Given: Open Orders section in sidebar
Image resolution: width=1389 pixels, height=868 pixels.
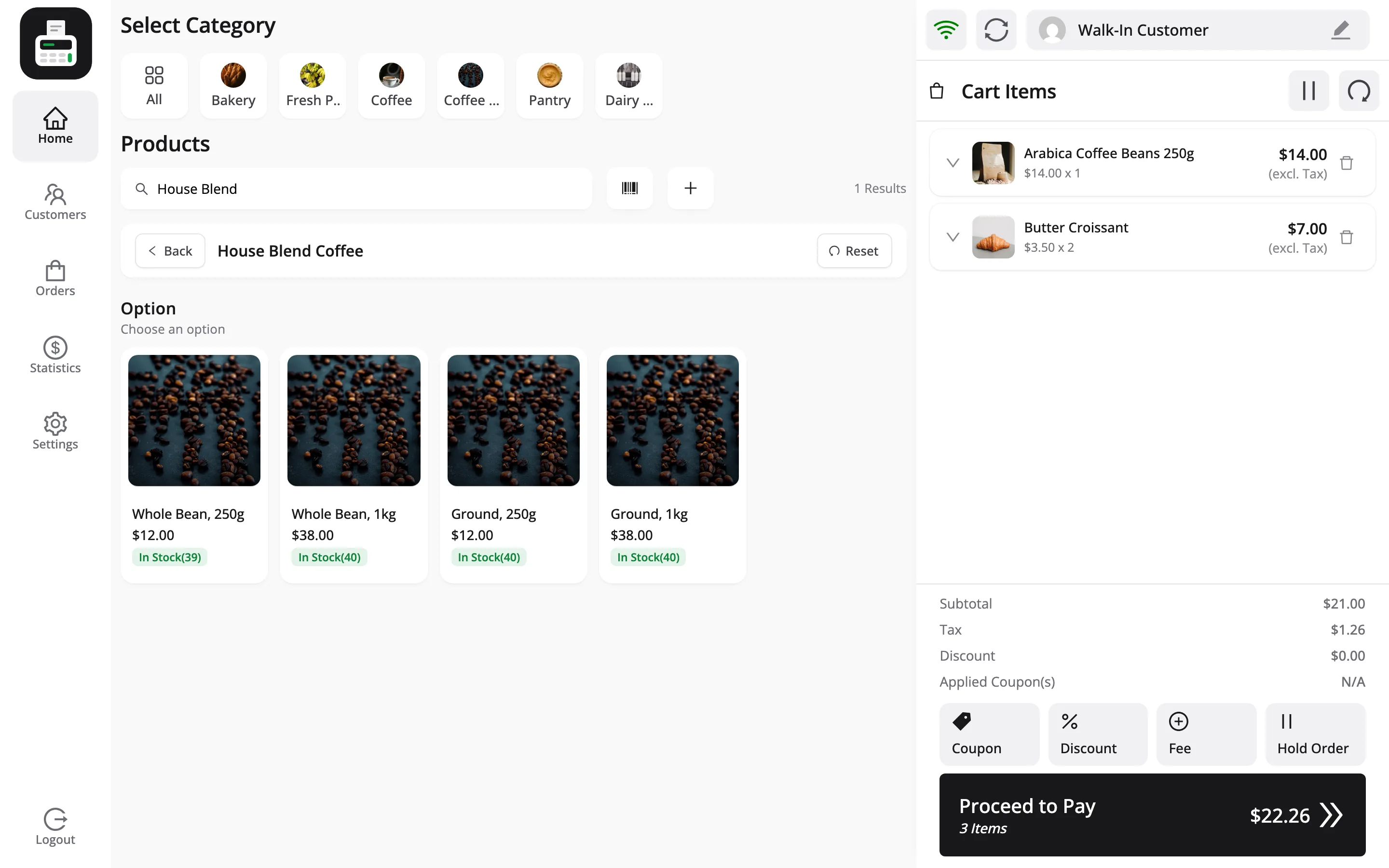Looking at the screenshot, I should 55,278.
